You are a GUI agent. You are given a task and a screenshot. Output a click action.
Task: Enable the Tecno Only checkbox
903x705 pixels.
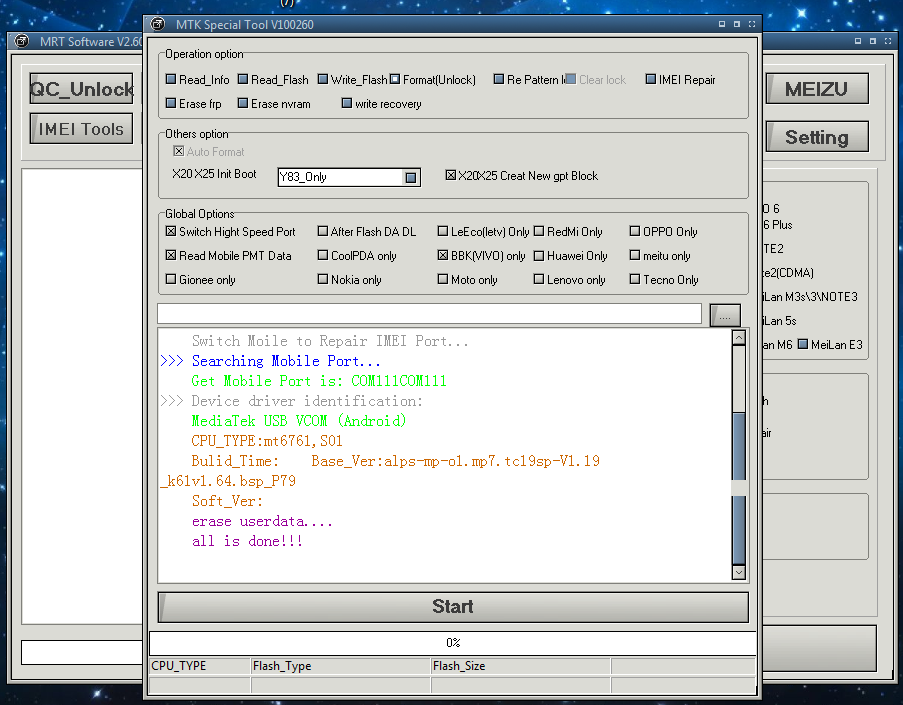[635, 279]
